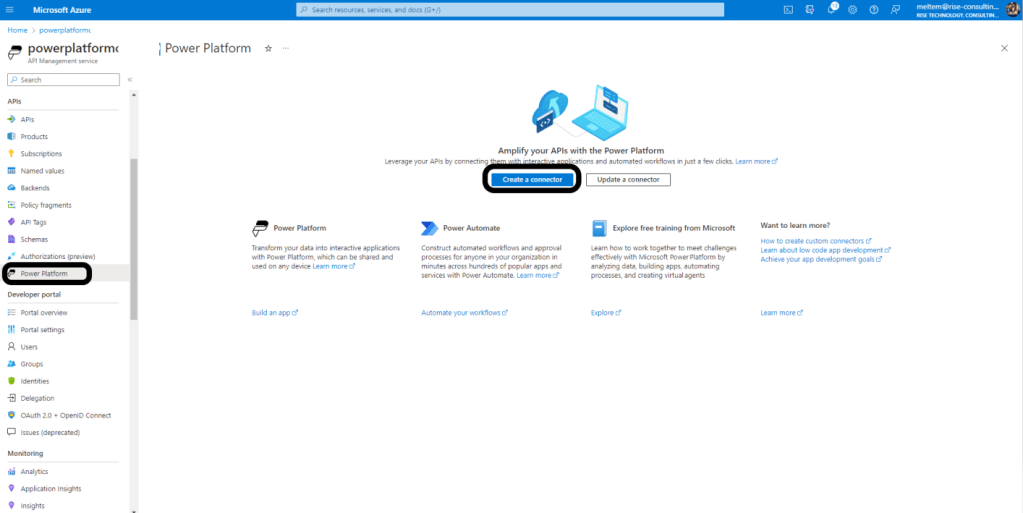Click Create a connector button

point(533,180)
